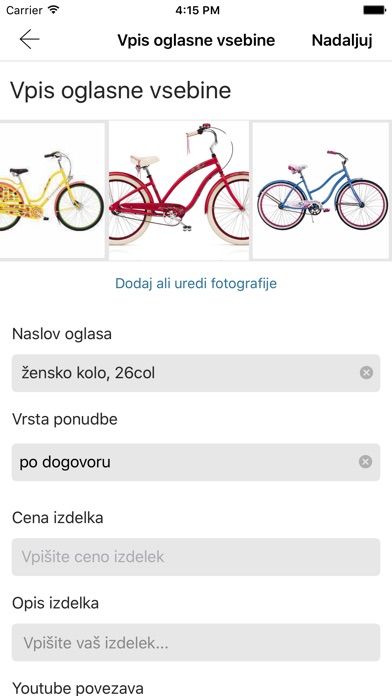Image resolution: width=392 pixels, height=696 pixels.
Task: Edit the ad title field 'žensko kolo, 26col'
Action: 196,373
